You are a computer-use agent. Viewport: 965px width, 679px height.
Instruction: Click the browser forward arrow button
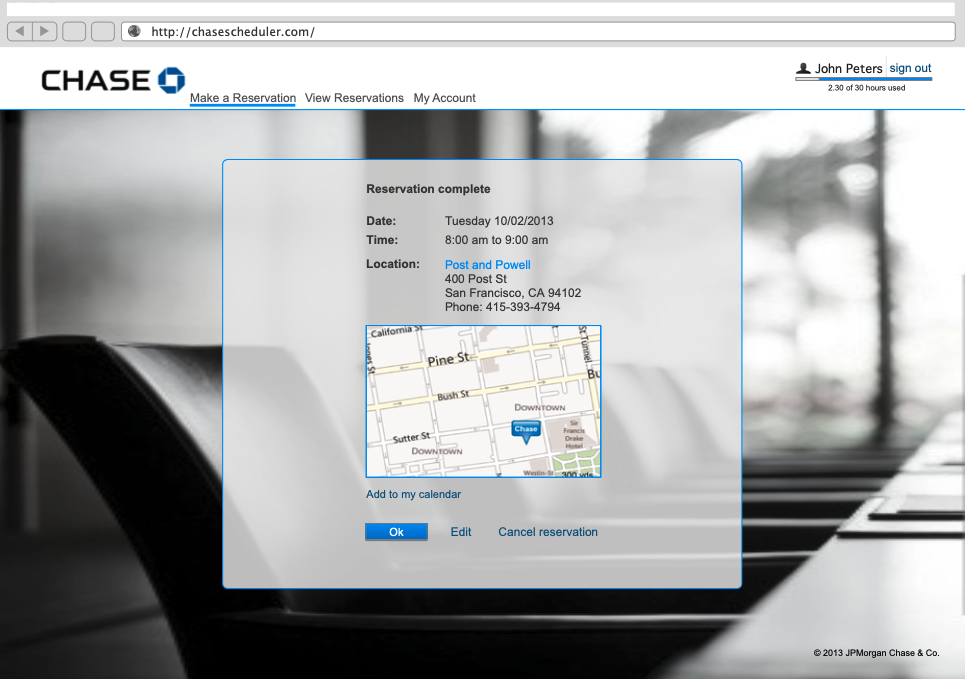pos(45,31)
